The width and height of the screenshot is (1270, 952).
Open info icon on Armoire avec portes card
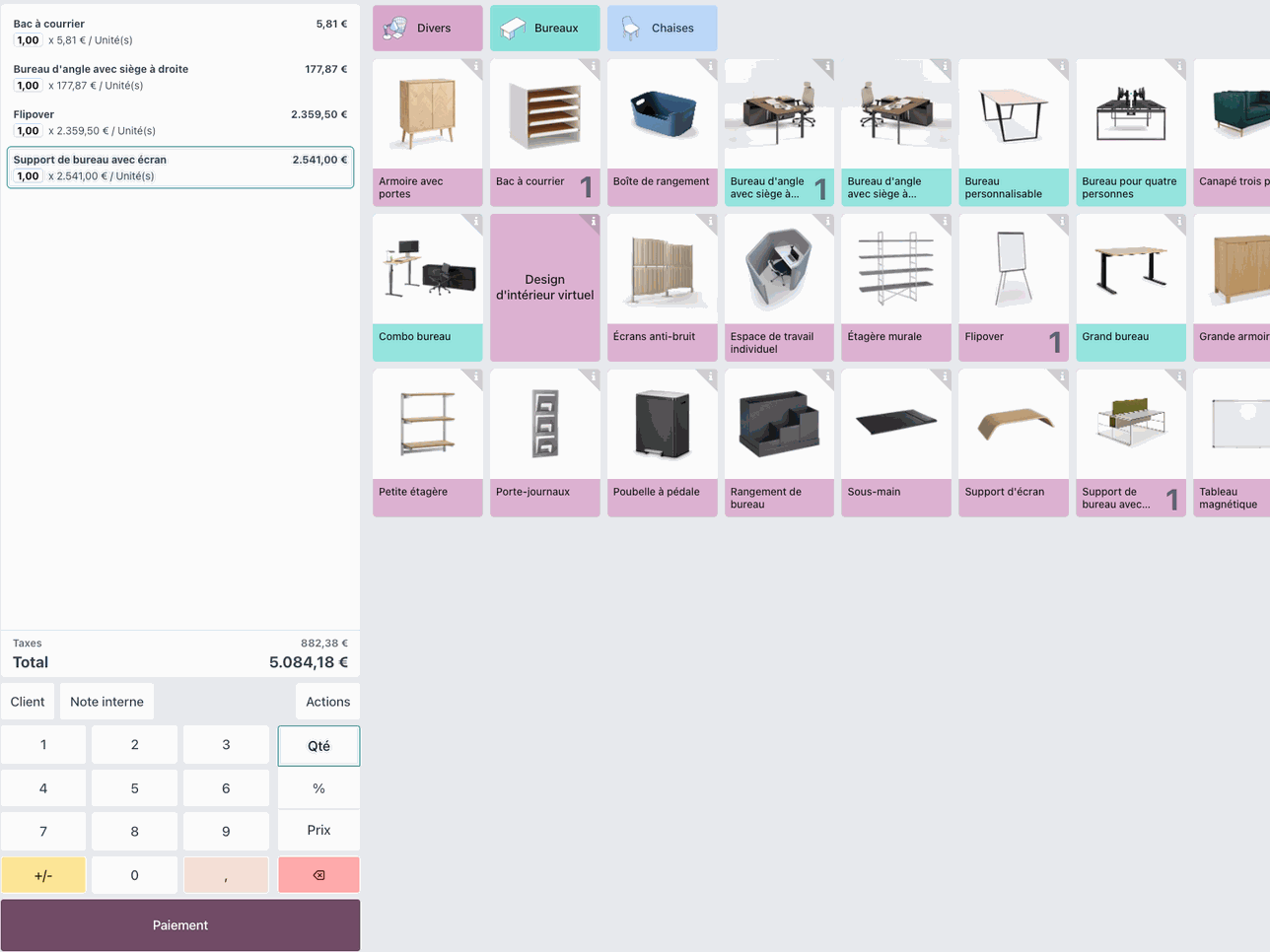click(475, 66)
